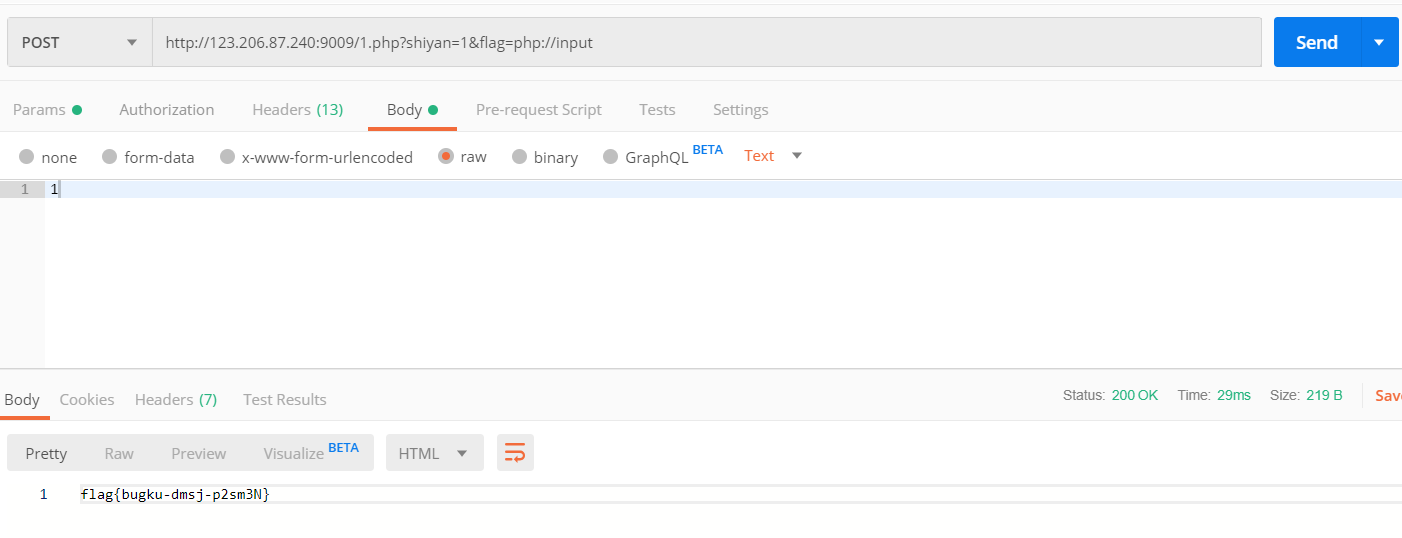Switch to the response Body tab
Image resolution: width=1402 pixels, height=538 pixels.
coord(22,400)
